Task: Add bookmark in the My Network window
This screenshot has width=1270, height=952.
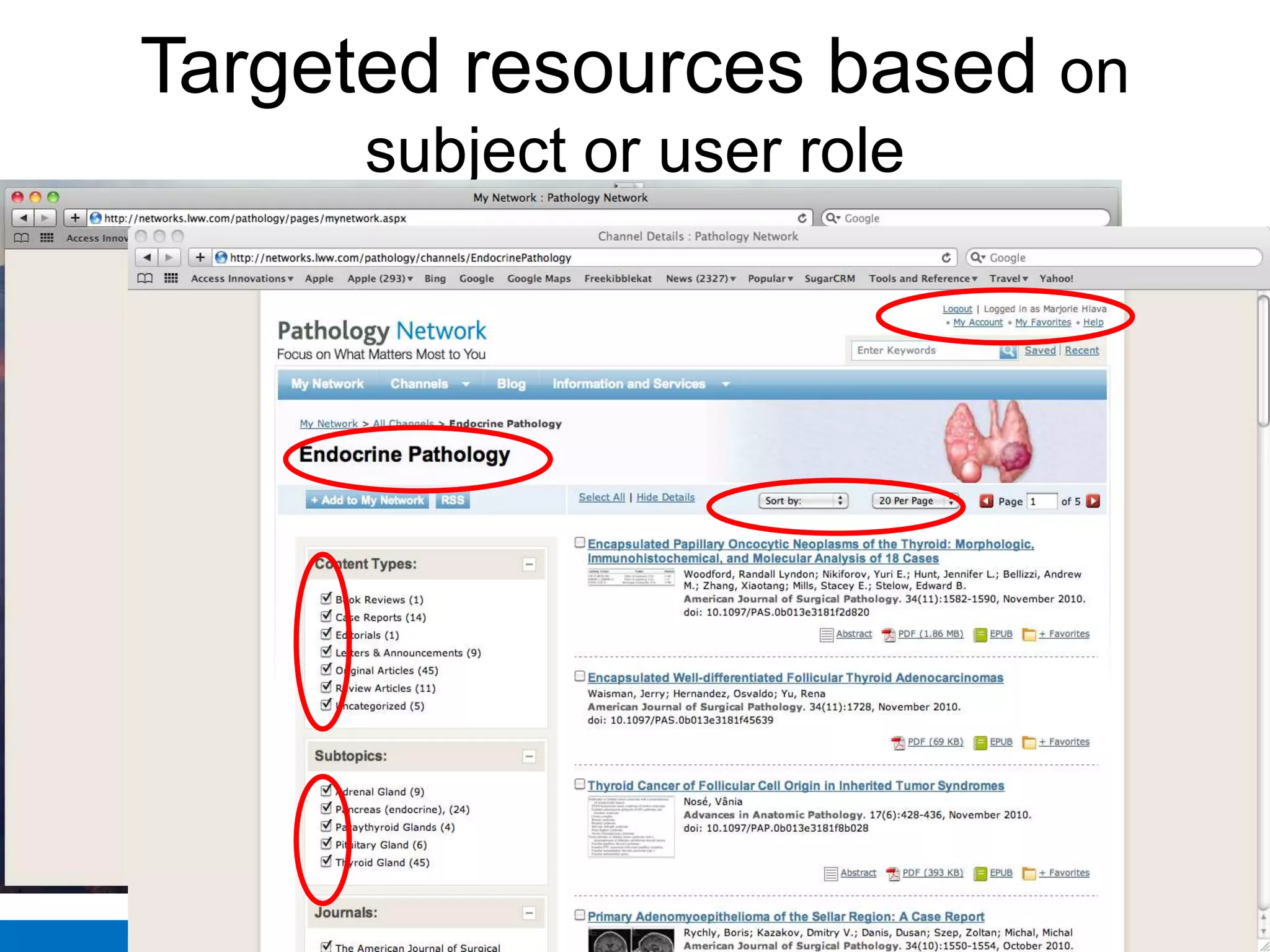Action: coord(75,218)
